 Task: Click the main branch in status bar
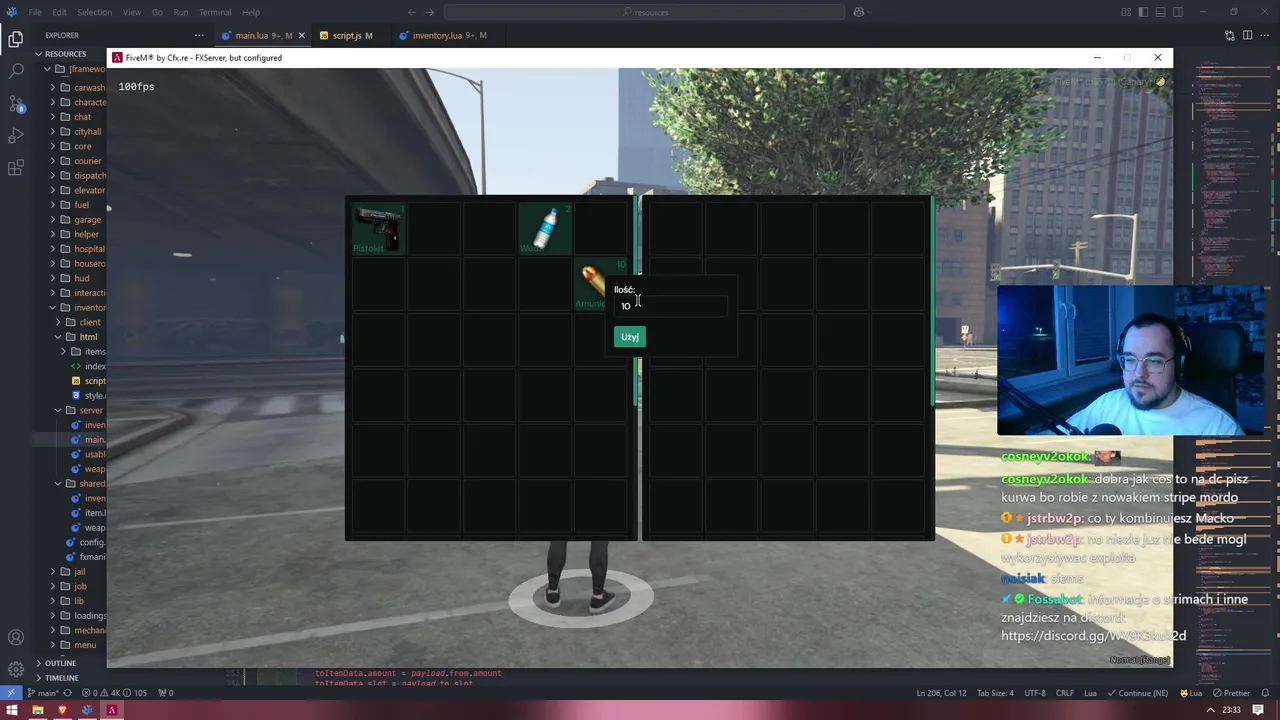(x=43, y=693)
